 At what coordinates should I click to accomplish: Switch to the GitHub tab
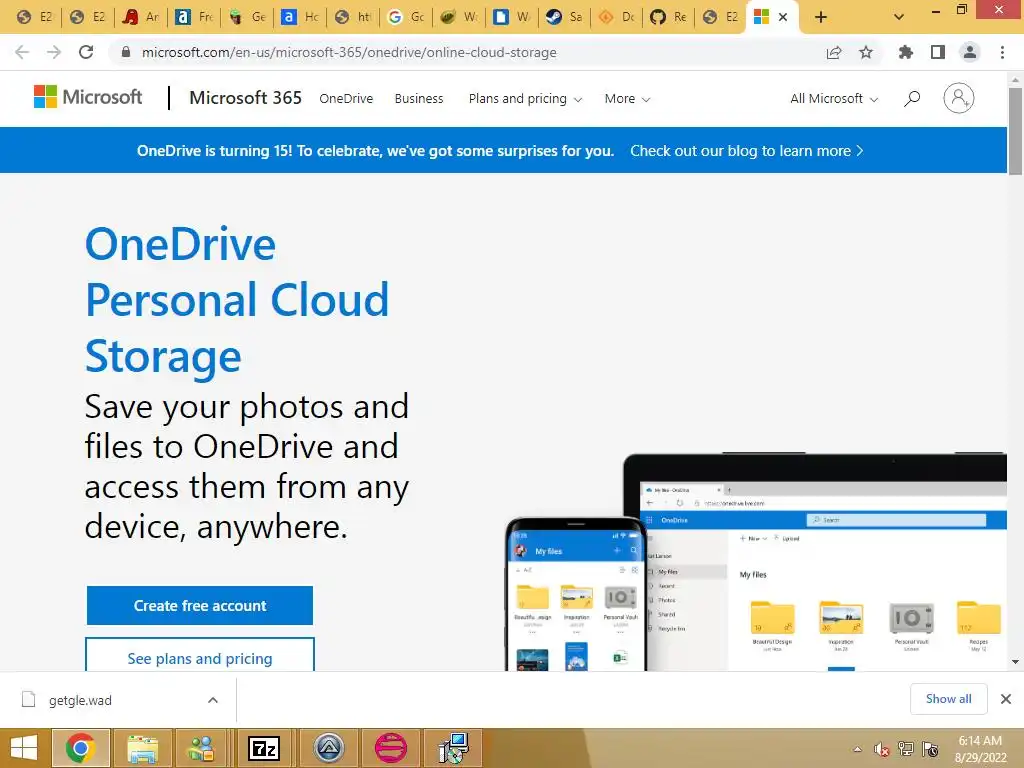669,17
